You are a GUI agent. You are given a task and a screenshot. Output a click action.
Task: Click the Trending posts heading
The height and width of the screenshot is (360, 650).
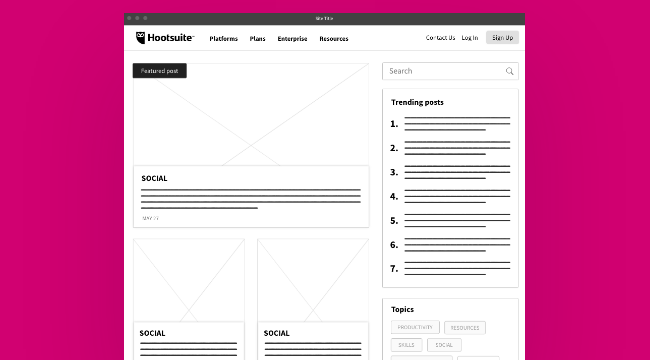417,102
